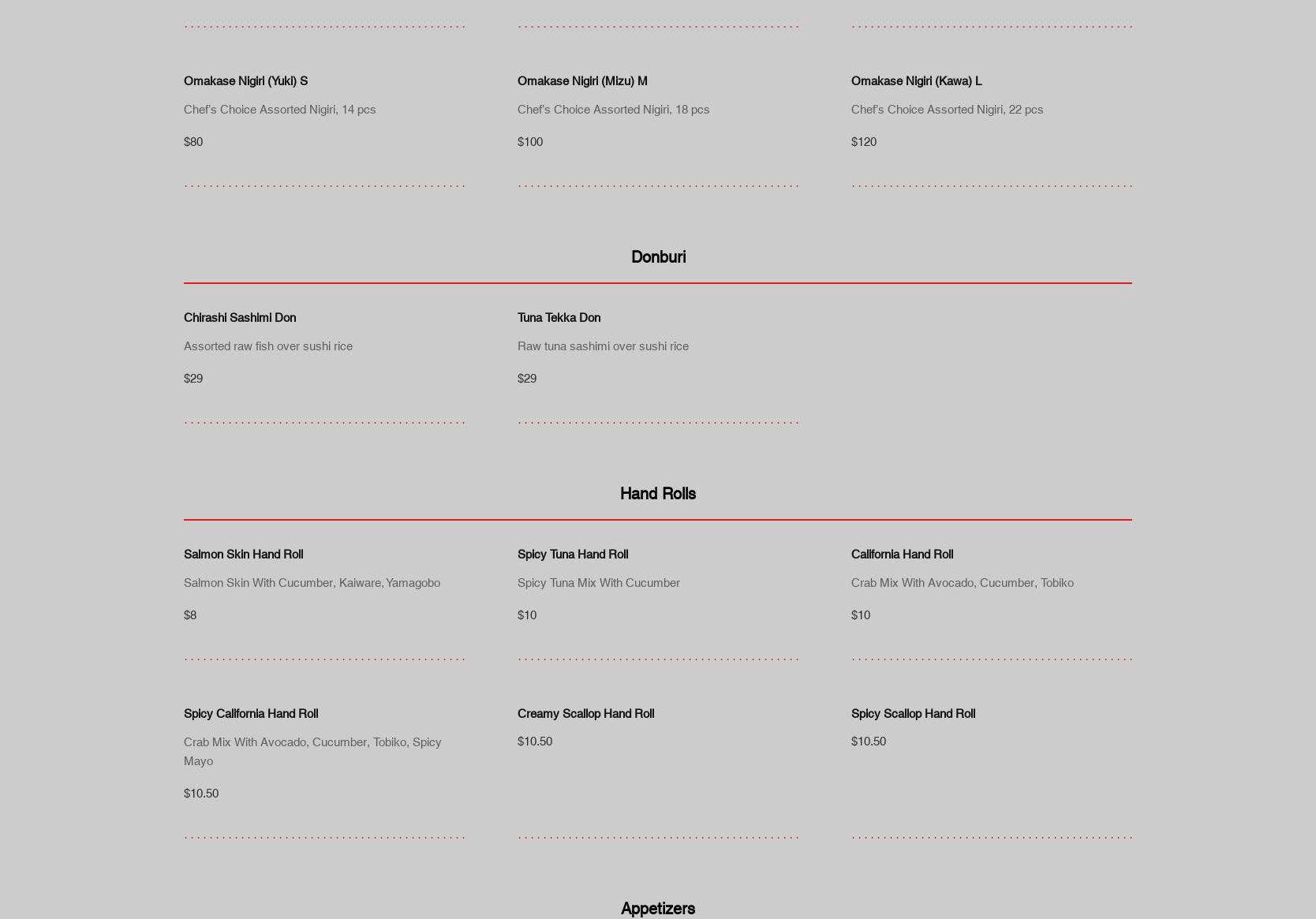This screenshot has width=1316, height=919.
Task: Select the Omakase Nigiri (Mizu) M item
Action: 581,81
